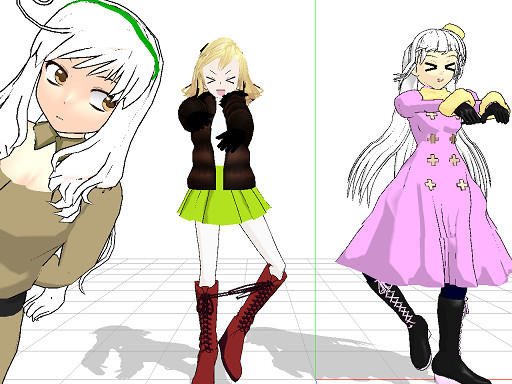Click the green vertical axis line in the viewport

pyautogui.click(x=316, y=190)
